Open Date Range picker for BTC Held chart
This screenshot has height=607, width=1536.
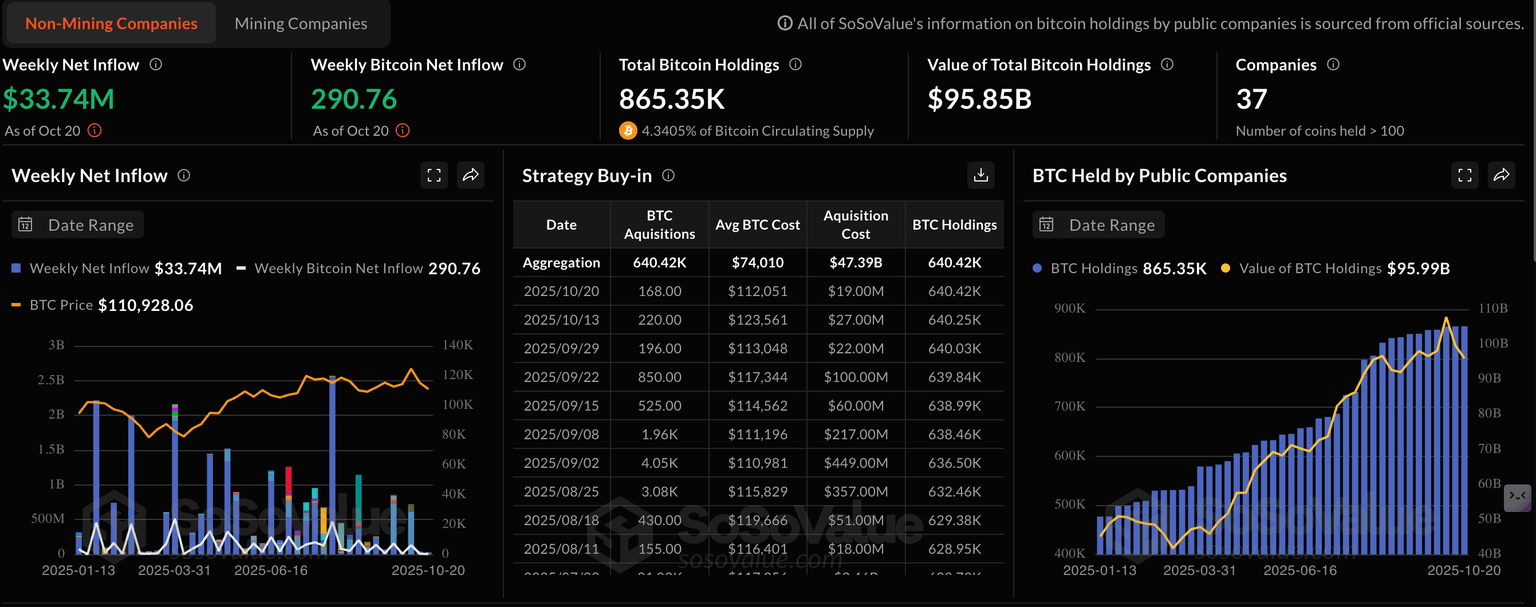point(1099,225)
